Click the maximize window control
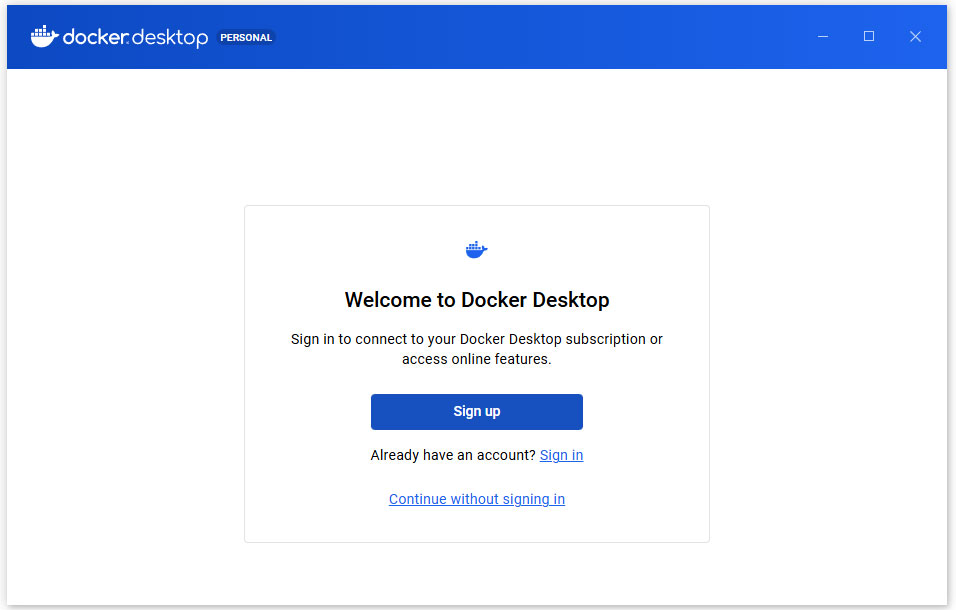956x610 pixels. pyautogui.click(x=869, y=36)
